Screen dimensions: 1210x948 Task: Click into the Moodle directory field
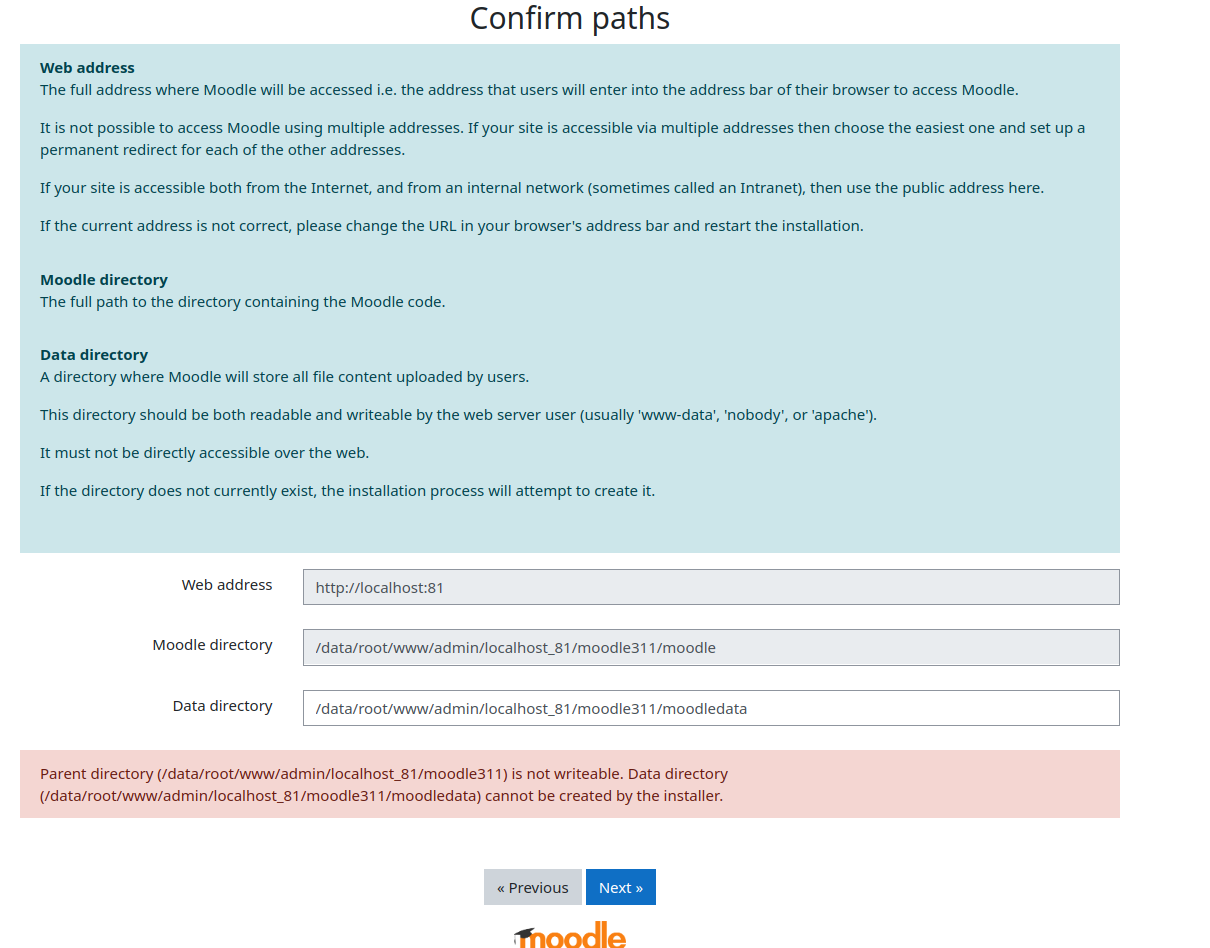(710, 647)
